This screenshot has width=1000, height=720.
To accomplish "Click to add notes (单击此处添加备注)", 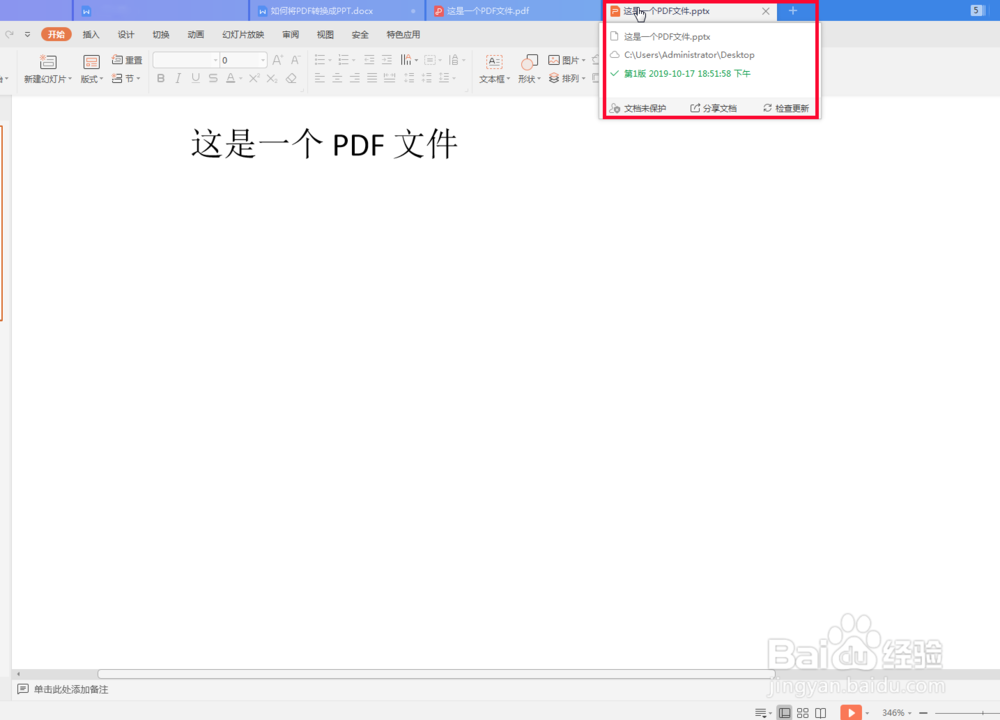I will tap(71, 689).
